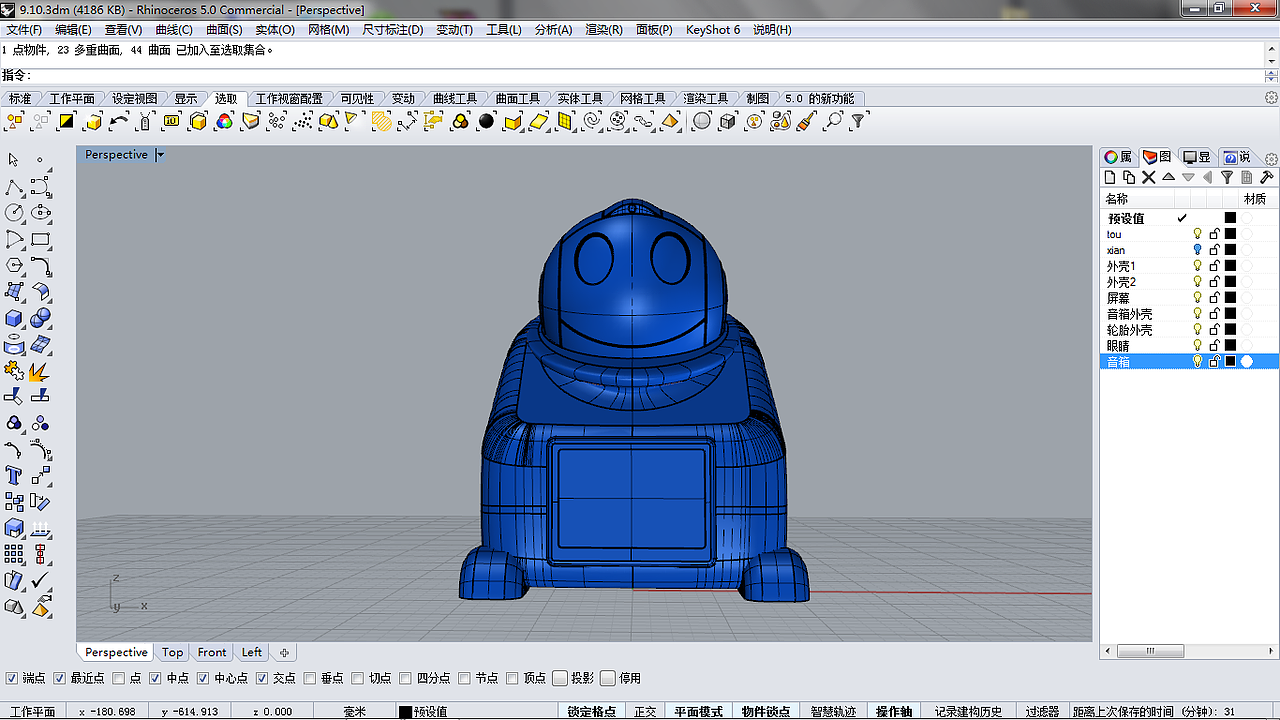Click the check mark tool icon
The image size is (1280, 720).
(41, 580)
